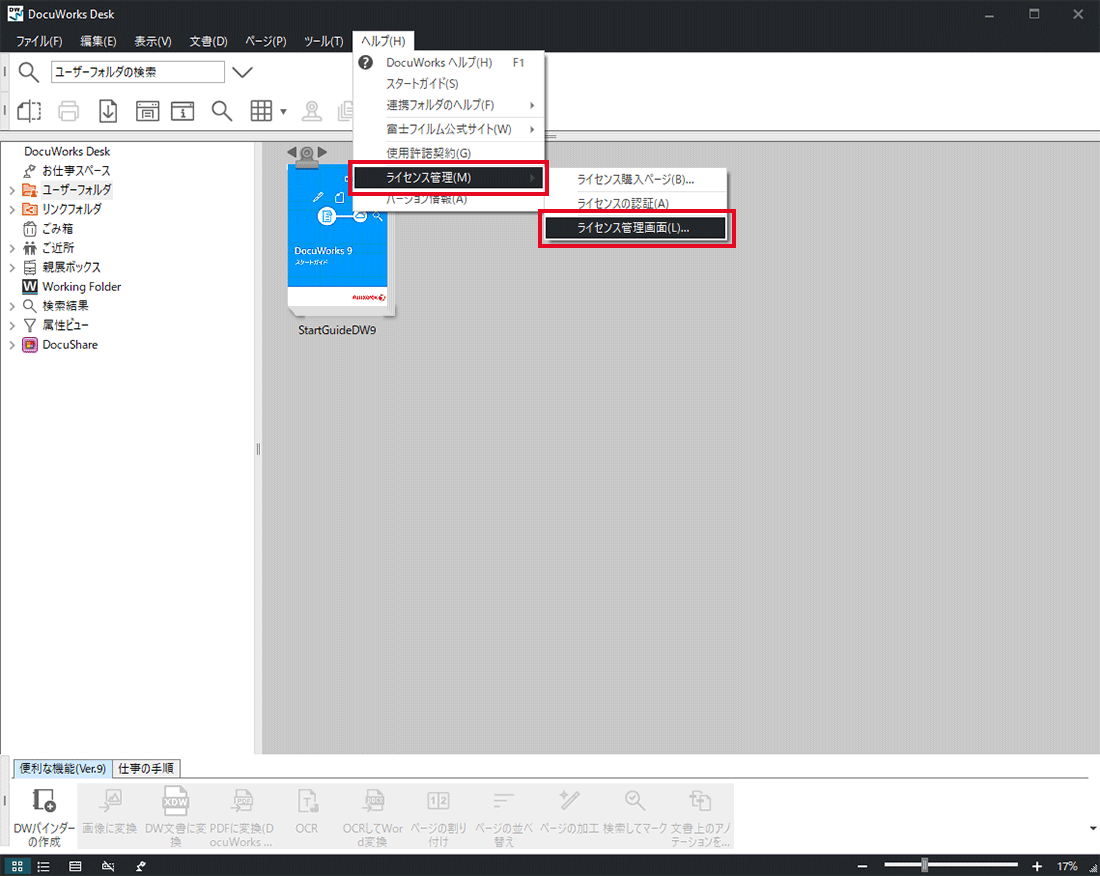1100x876 pixels.
Task: Click the DW文書に変換 button
Action: 175,816
